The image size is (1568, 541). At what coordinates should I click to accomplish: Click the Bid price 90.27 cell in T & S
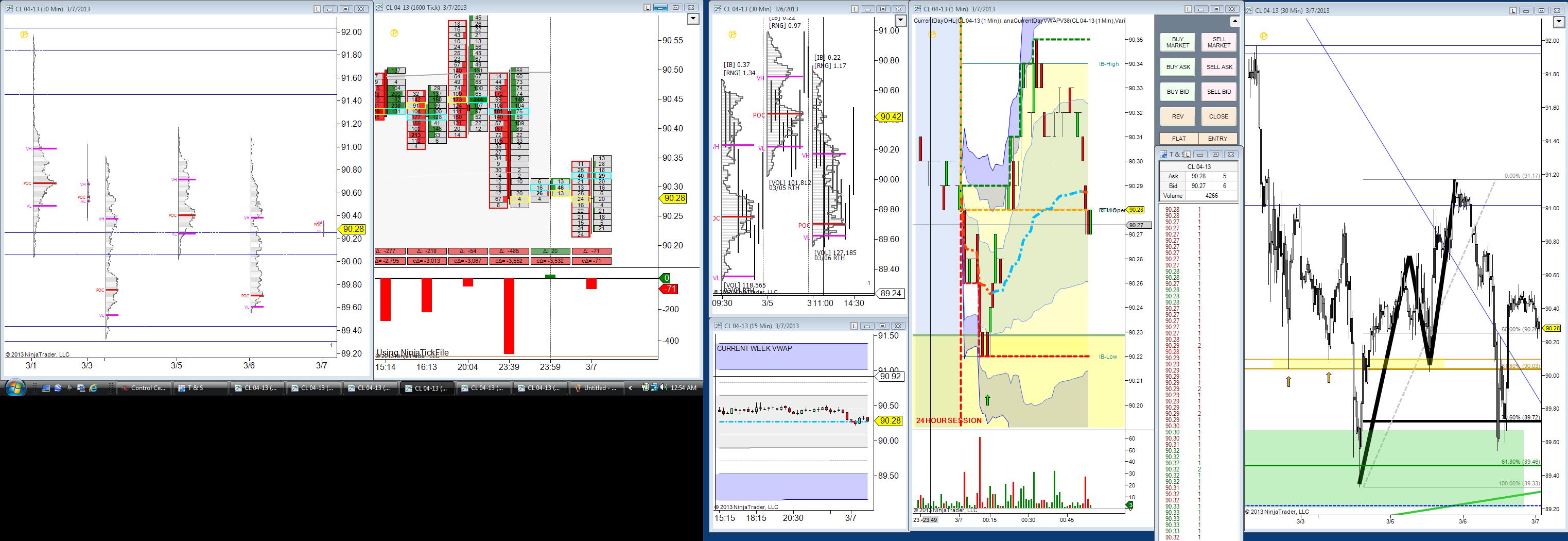coord(1198,186)
